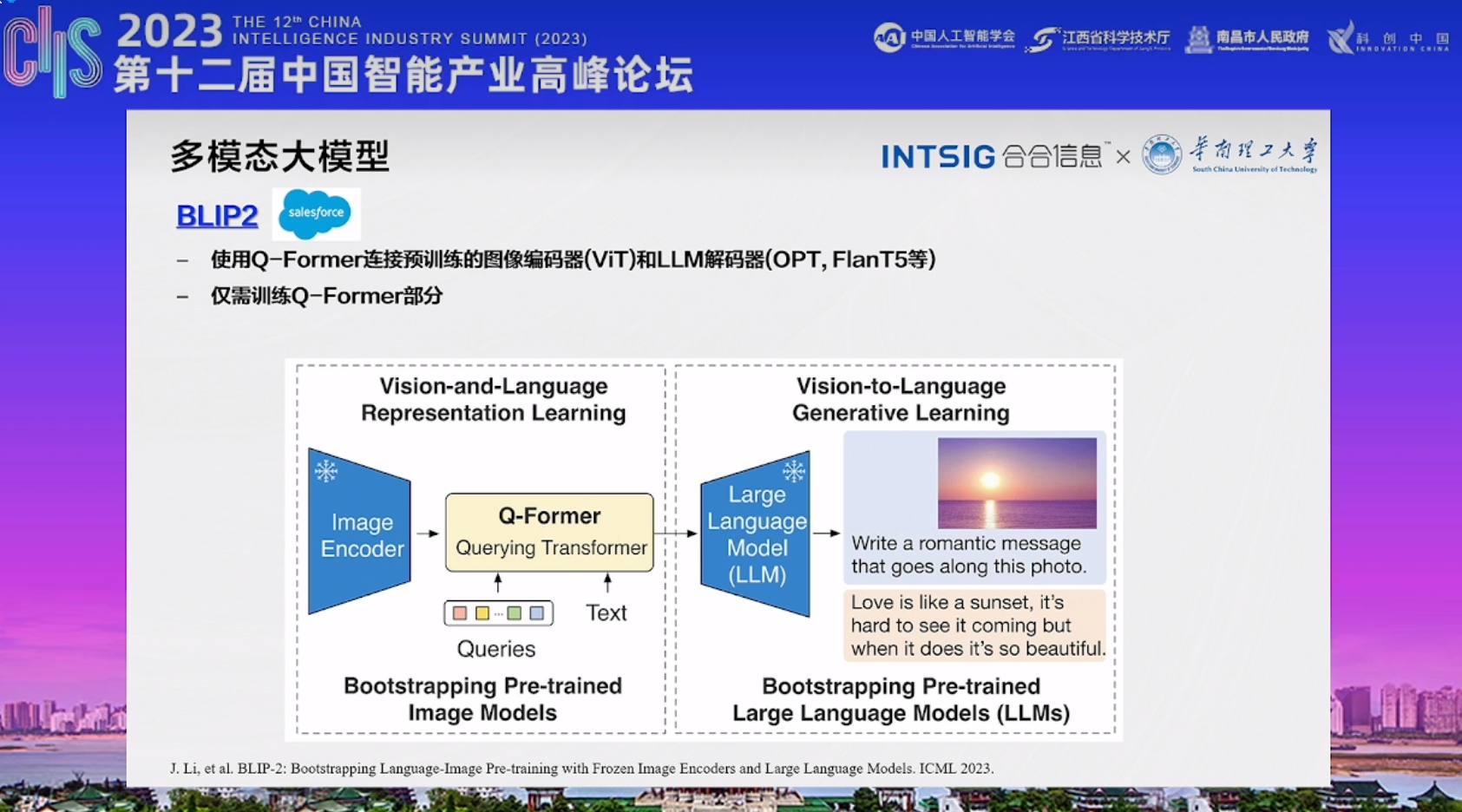Click the J. Li et al. citation line

tap(581, 769)
